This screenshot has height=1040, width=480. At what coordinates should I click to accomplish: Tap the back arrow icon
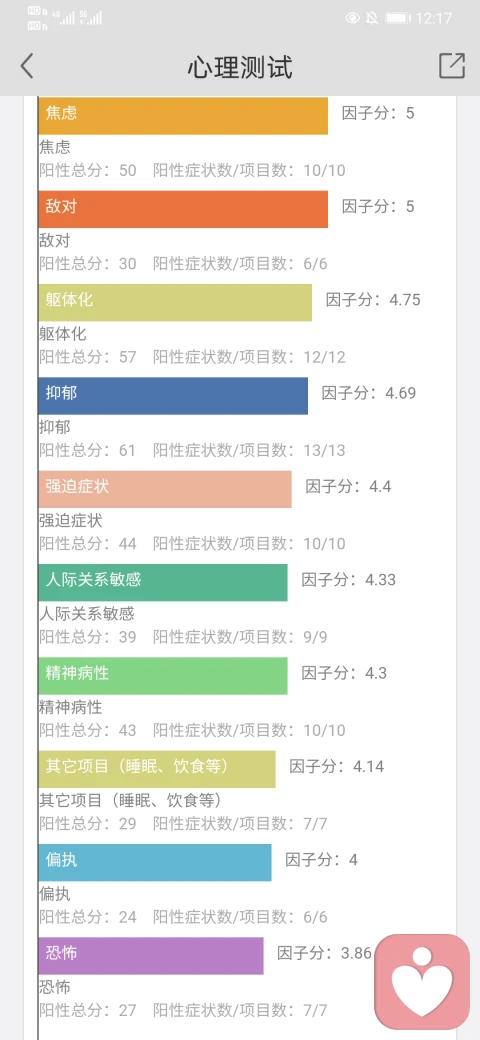(x=27, y=66)
